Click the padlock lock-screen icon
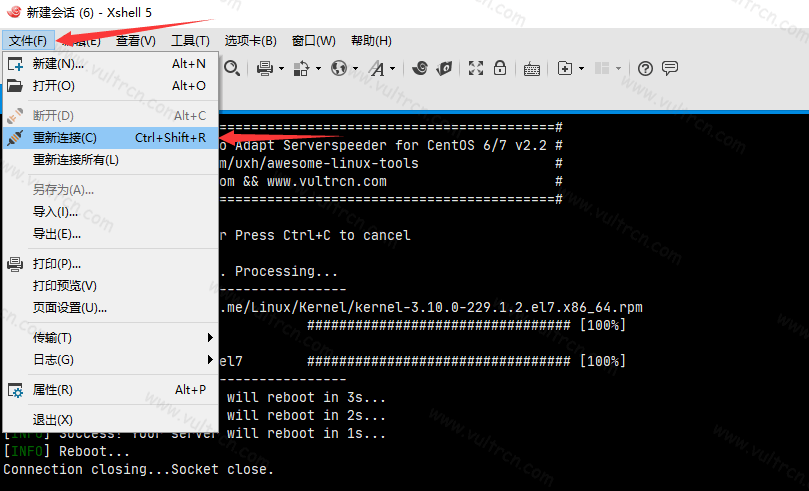 coord(499,68)
